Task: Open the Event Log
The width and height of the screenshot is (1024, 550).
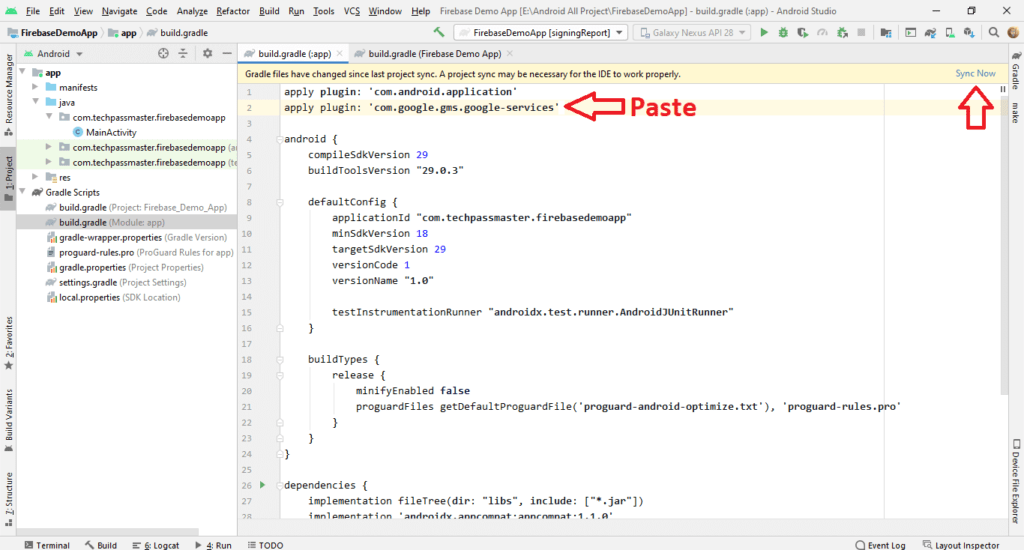Action: pos(880,545)
